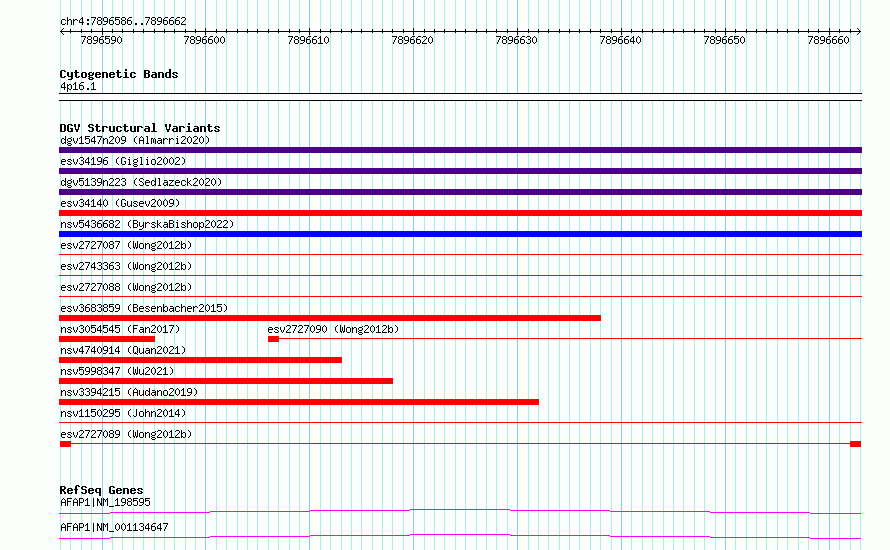890x550 pixels.
Task: Click the 7896640 ruler coordinate
Action: [620, 40]
